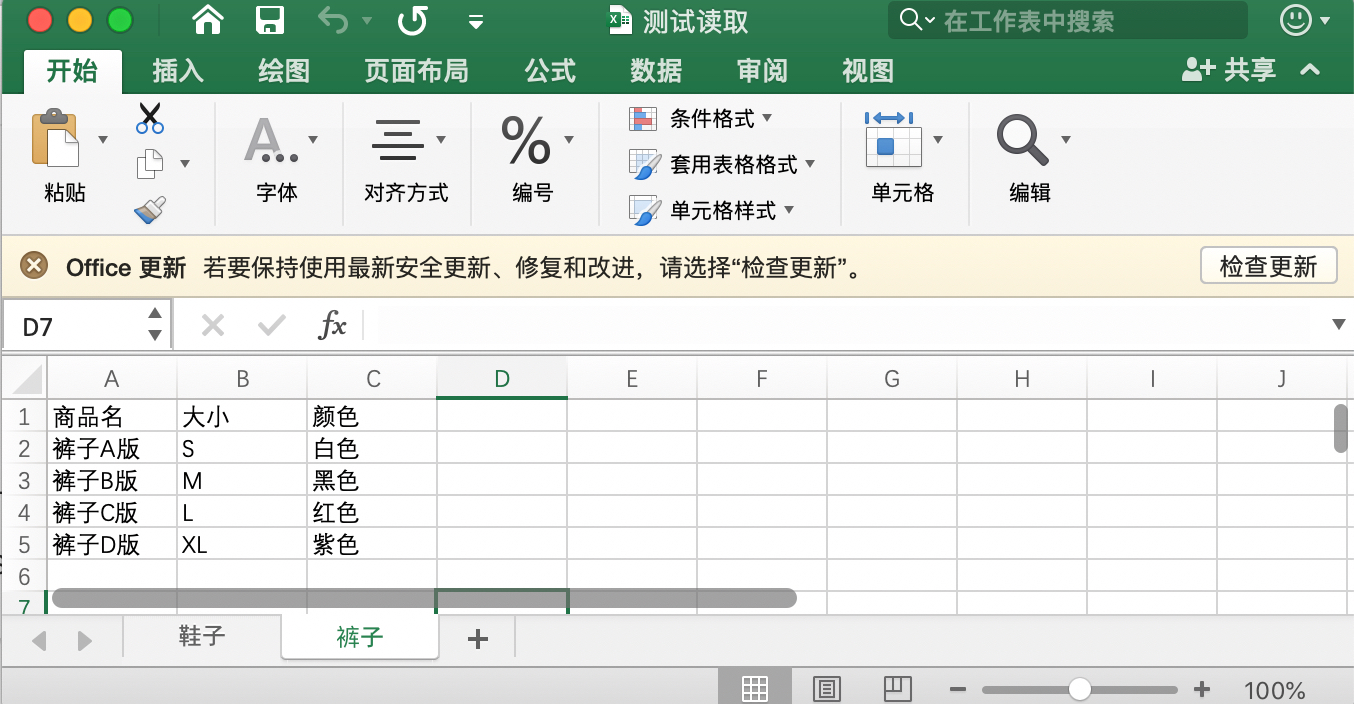Click the previous sheet navigation arrow
This screenshot has height=704, width=1354.
pos(40,641)
